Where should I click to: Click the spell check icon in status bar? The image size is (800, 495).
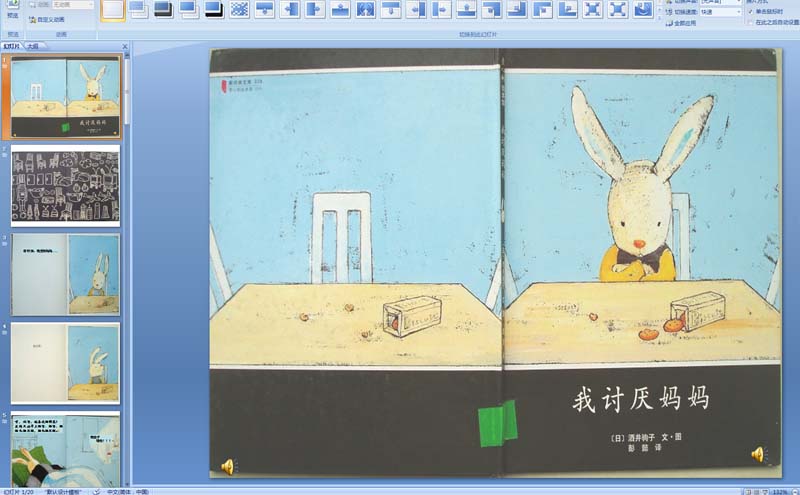[x=96, y=491]
